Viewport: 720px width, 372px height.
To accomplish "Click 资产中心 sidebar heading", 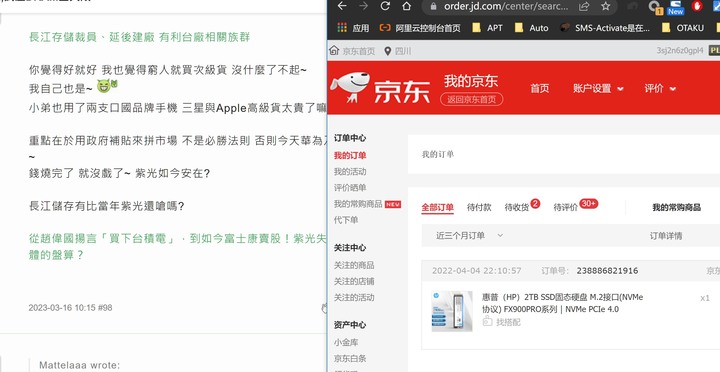I will coord(350,325).
